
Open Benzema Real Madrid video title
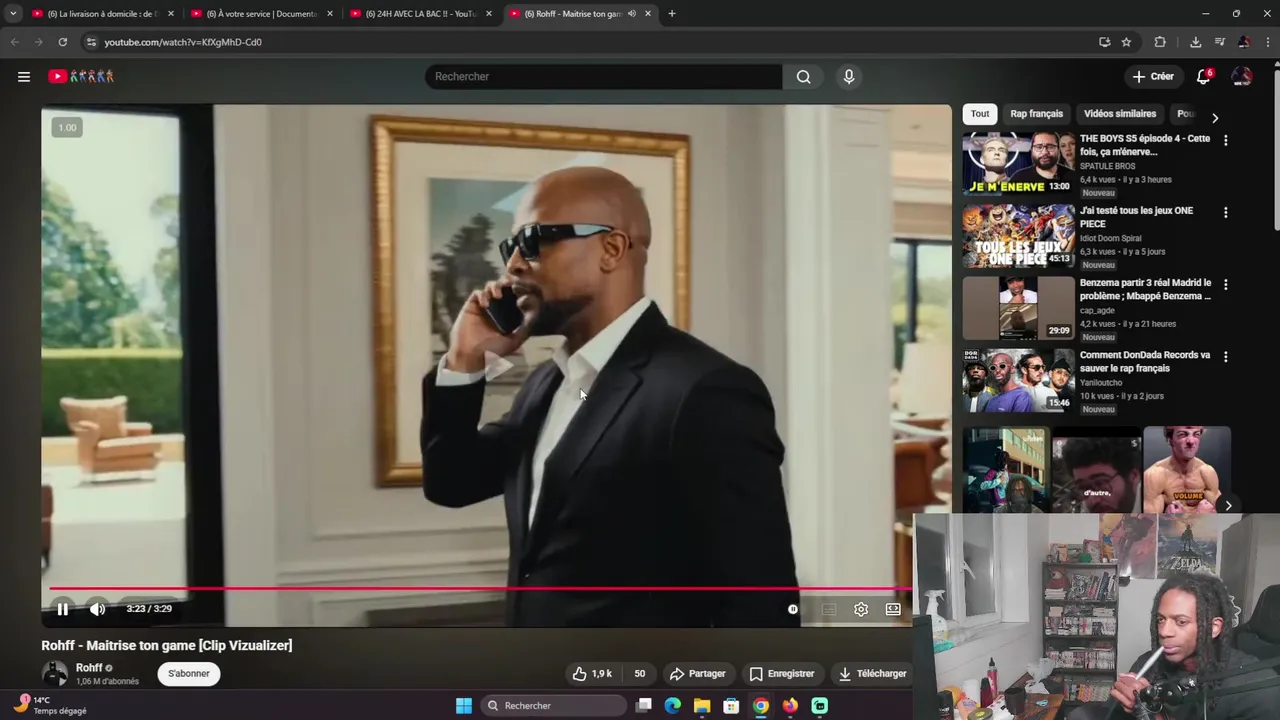[x=1145, y=290]
